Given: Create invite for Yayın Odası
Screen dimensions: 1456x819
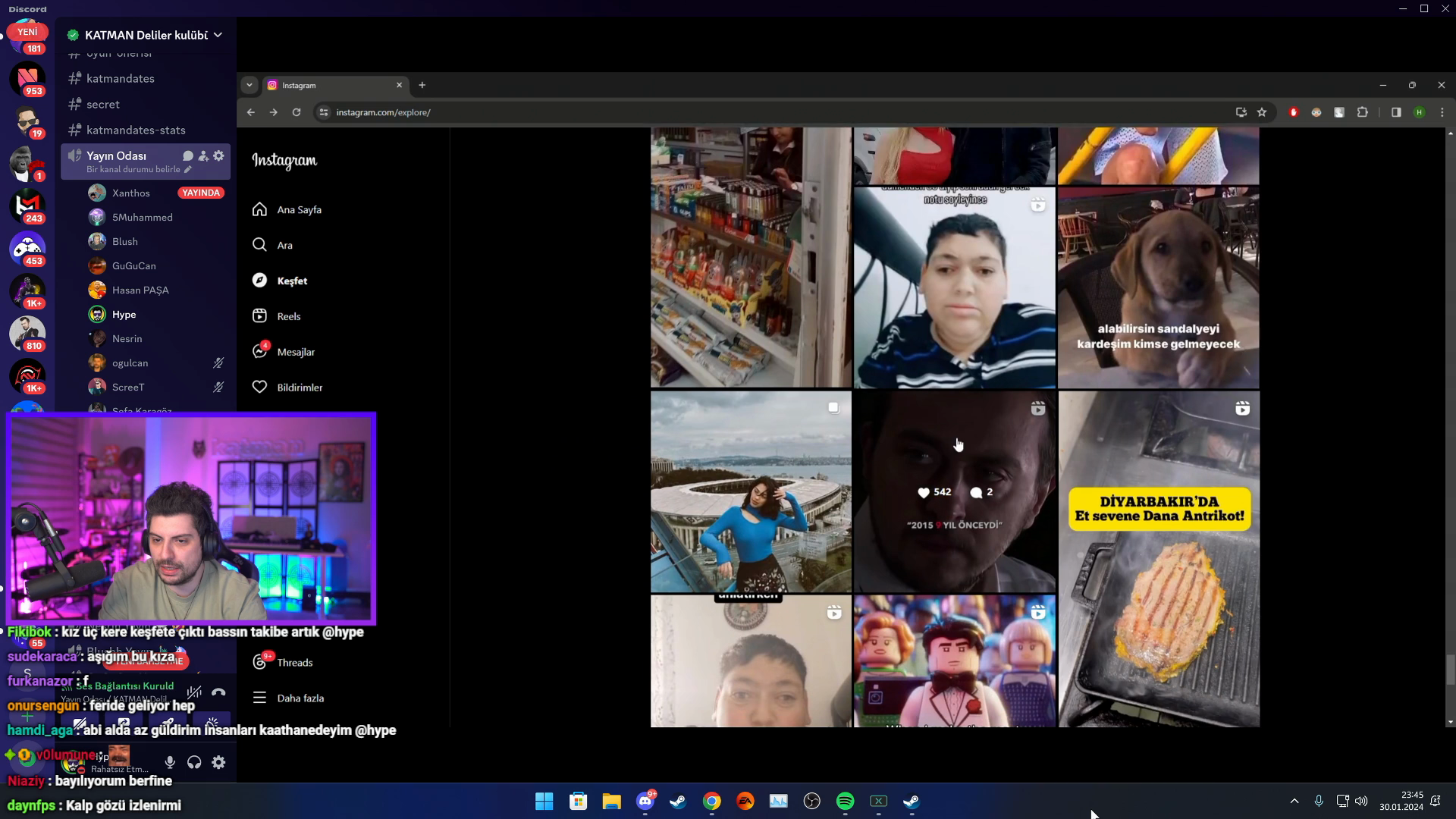Looking at the screenshot, I should [203, 155].
